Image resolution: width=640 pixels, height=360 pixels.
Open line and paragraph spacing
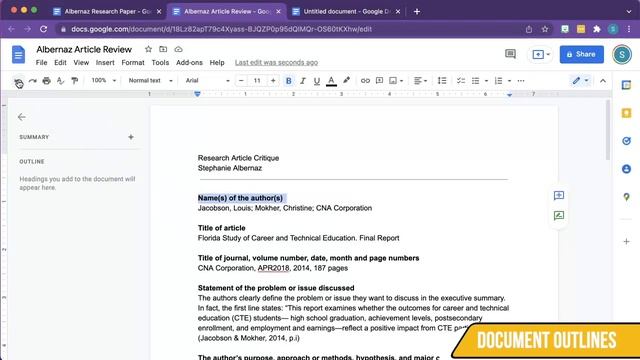coord(442,81)
